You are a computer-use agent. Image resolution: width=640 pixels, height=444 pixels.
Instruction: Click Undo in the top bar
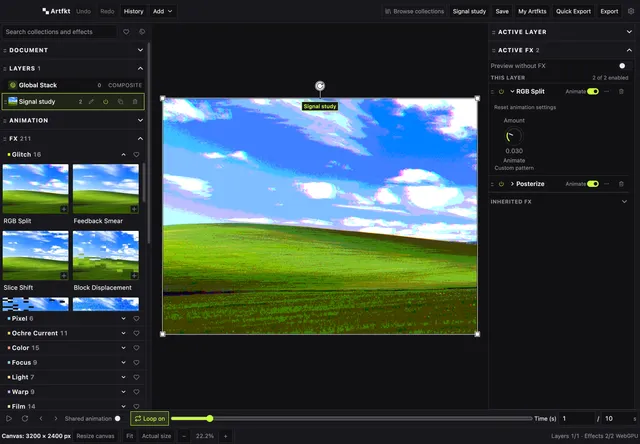83,11
